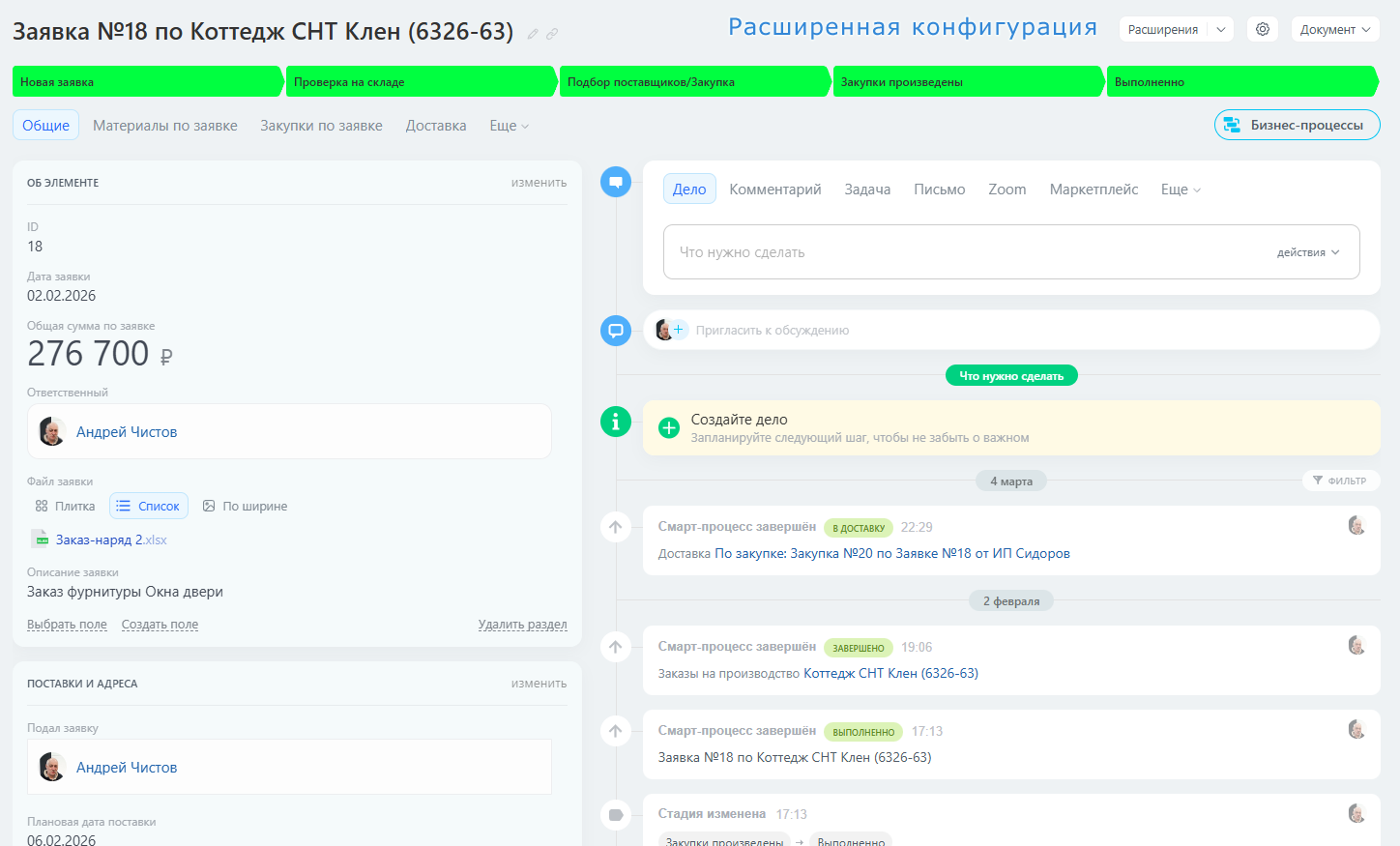Click the add participant avatar plus icon
The image size is (1400, 846).
[x=678, y=330]
